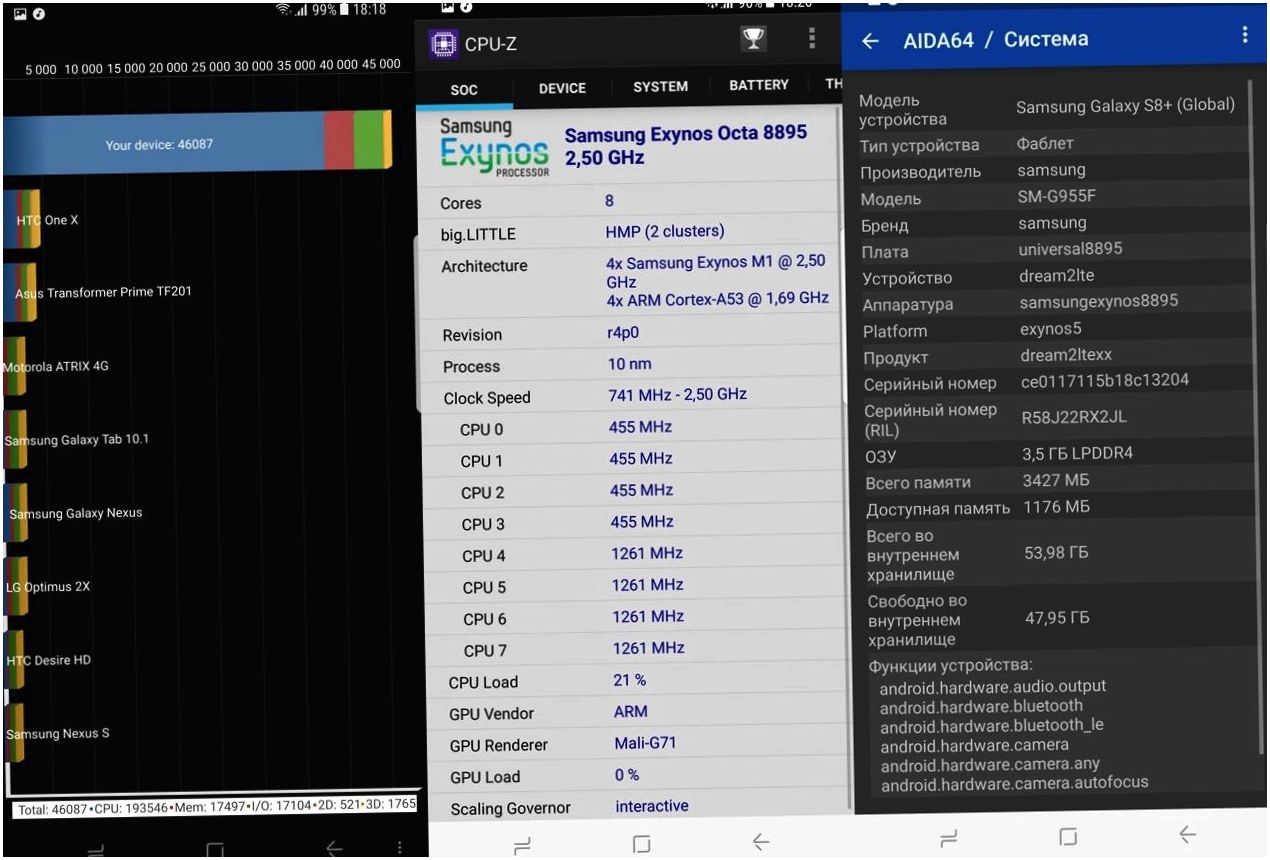Tap the 'Samsung Galaxy S8+ (Global)' model value
The image size is (1270, 860).
pyautogui.click(x=1125, y=105)
